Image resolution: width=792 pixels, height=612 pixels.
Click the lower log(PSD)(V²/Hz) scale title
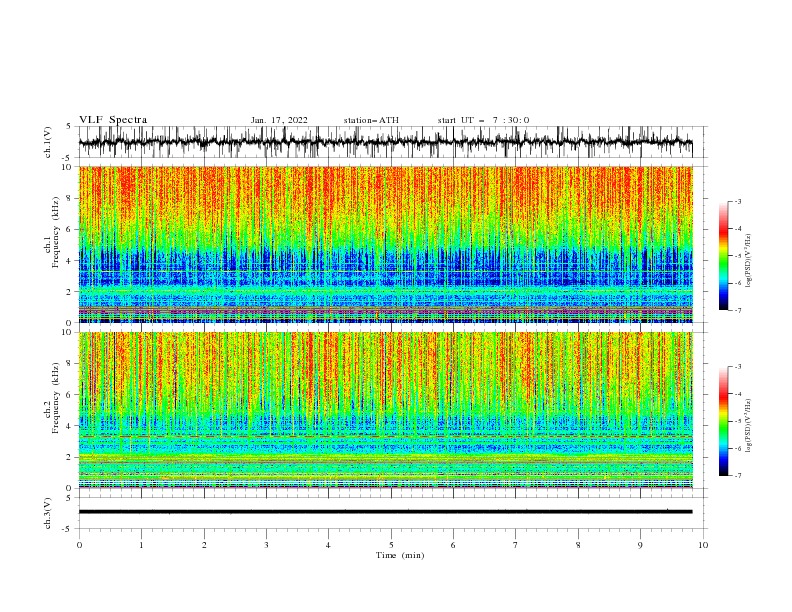[x=749, y=425]
